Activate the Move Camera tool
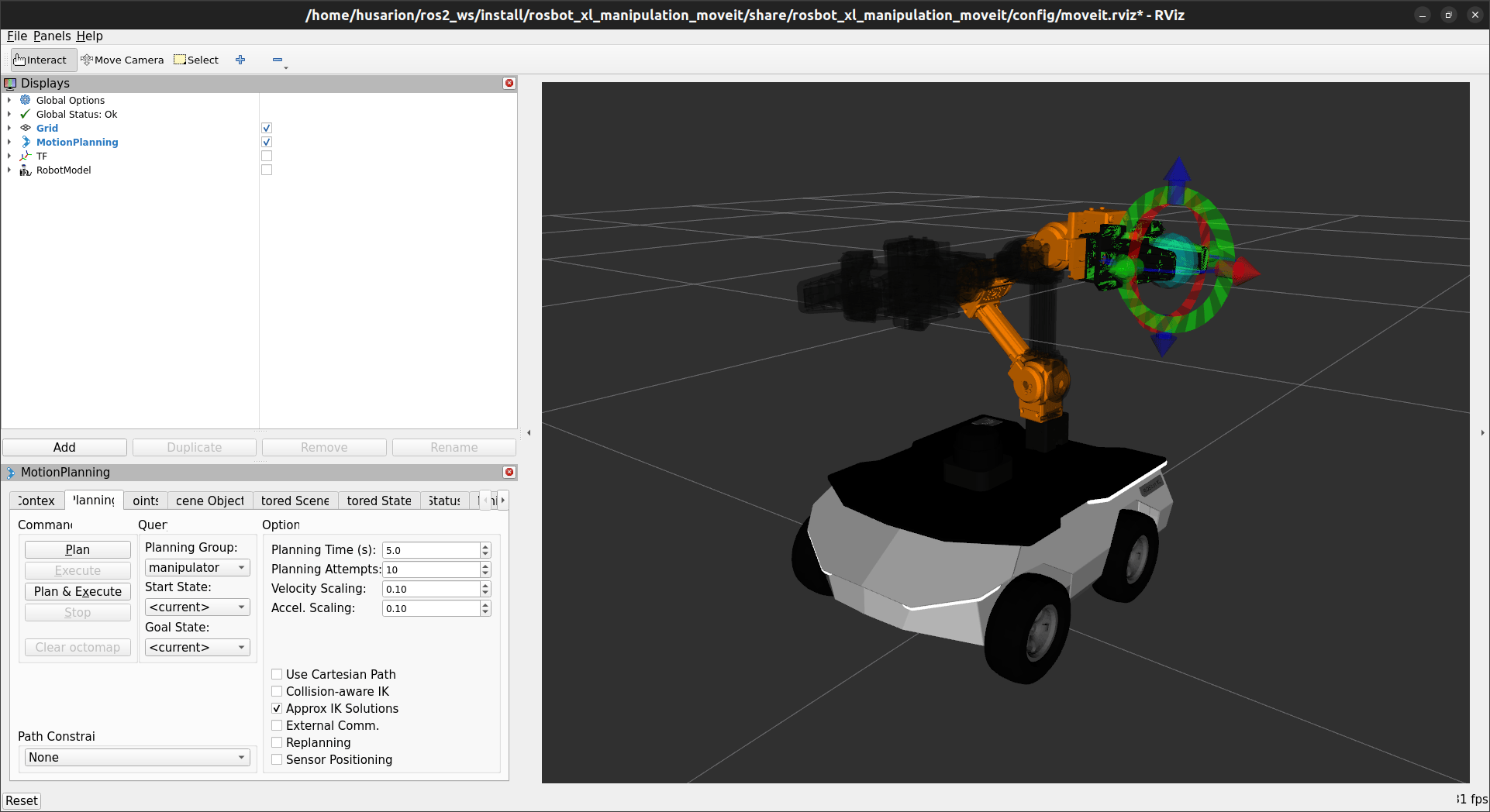Screen dimensions: 1490x812 pyautogui.click(x=122, y=60)
